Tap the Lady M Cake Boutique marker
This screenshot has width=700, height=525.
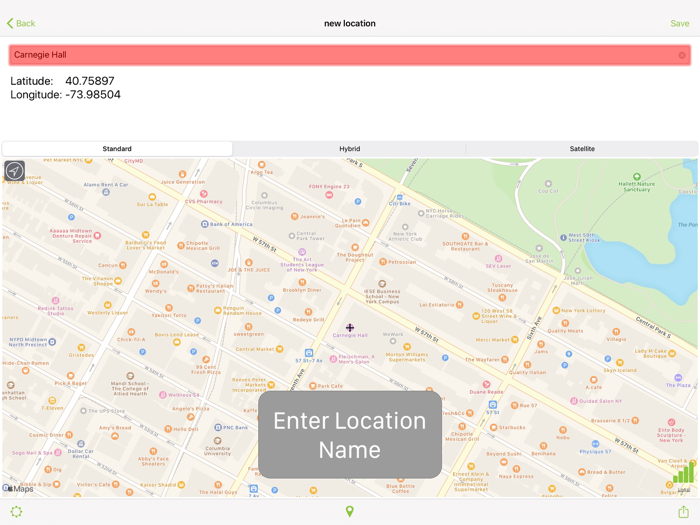[x=672, y=353]
